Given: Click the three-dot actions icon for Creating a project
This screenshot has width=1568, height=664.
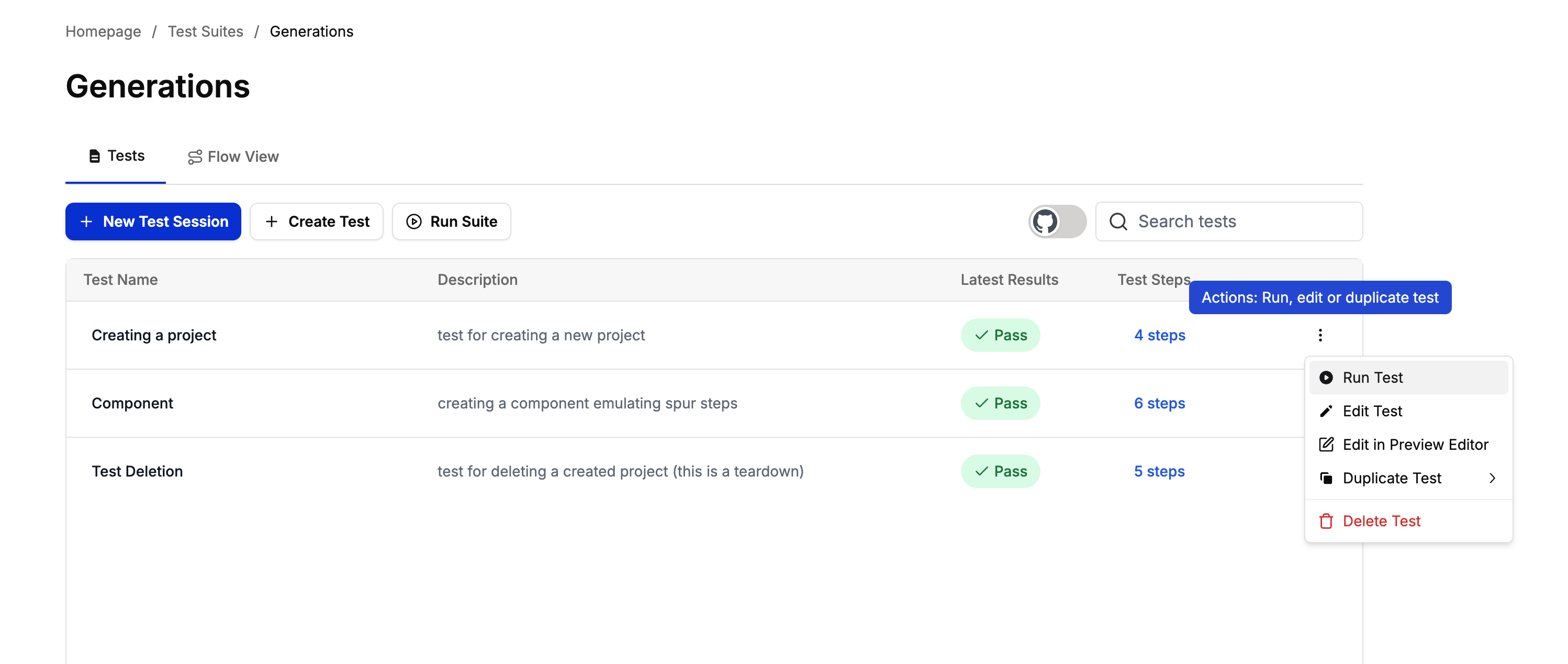Looking at the screenshot, I should [x=1319, y=335].
